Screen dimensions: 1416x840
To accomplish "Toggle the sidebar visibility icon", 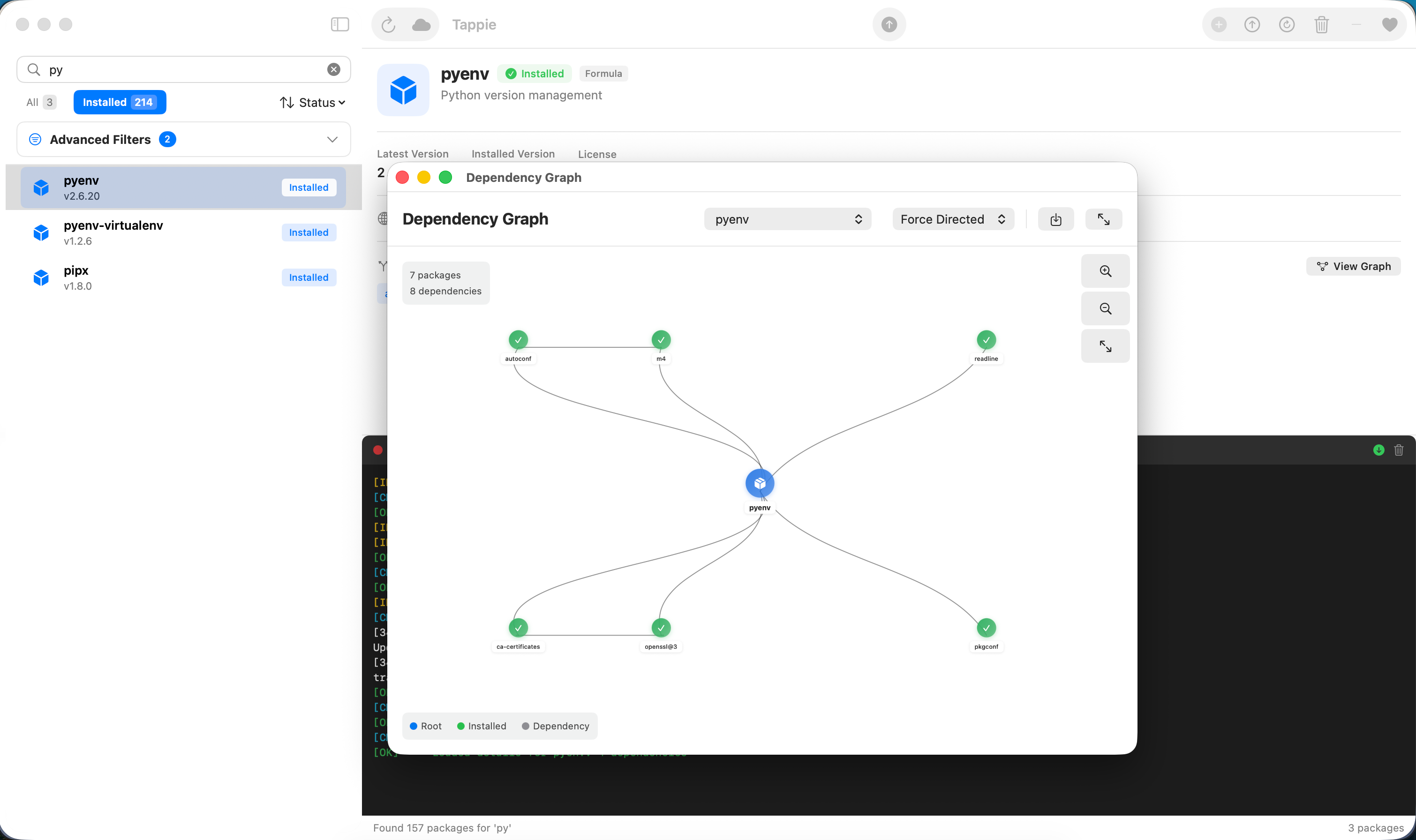I will pos(339,24).
